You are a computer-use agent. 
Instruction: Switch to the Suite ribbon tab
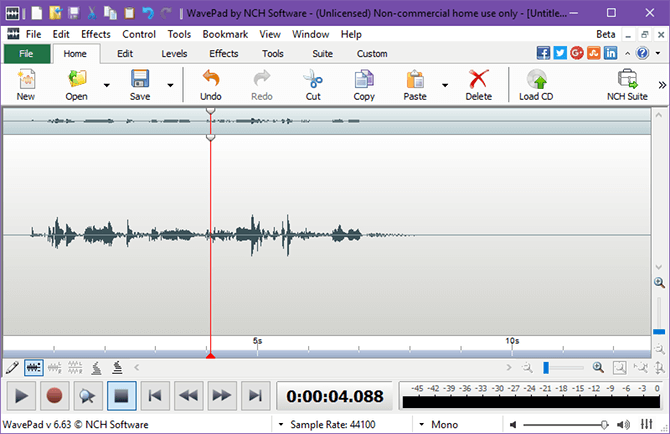[x=322, y=54]
